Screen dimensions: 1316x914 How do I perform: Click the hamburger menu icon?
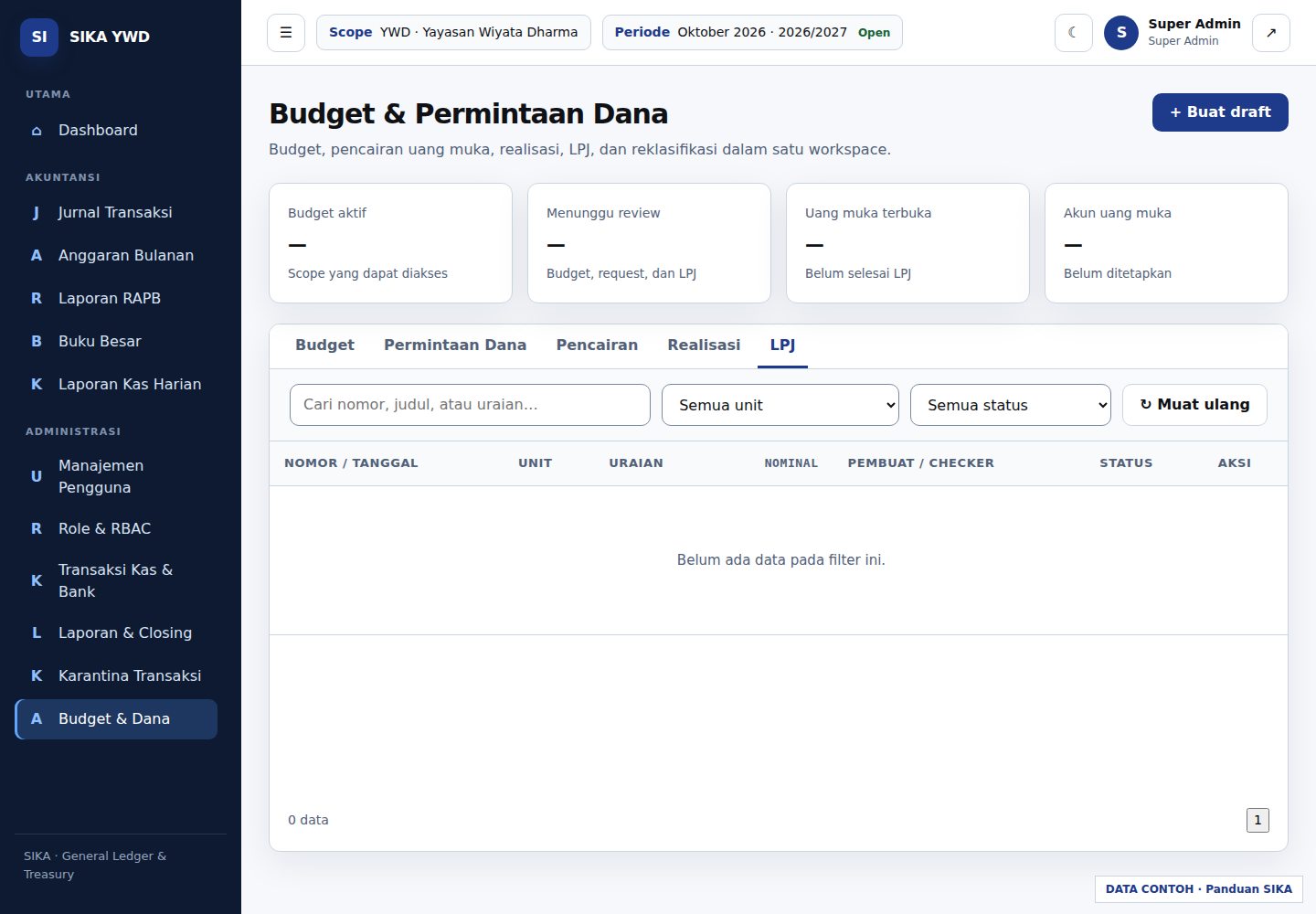pyautogui.click(x=286, y=33)
